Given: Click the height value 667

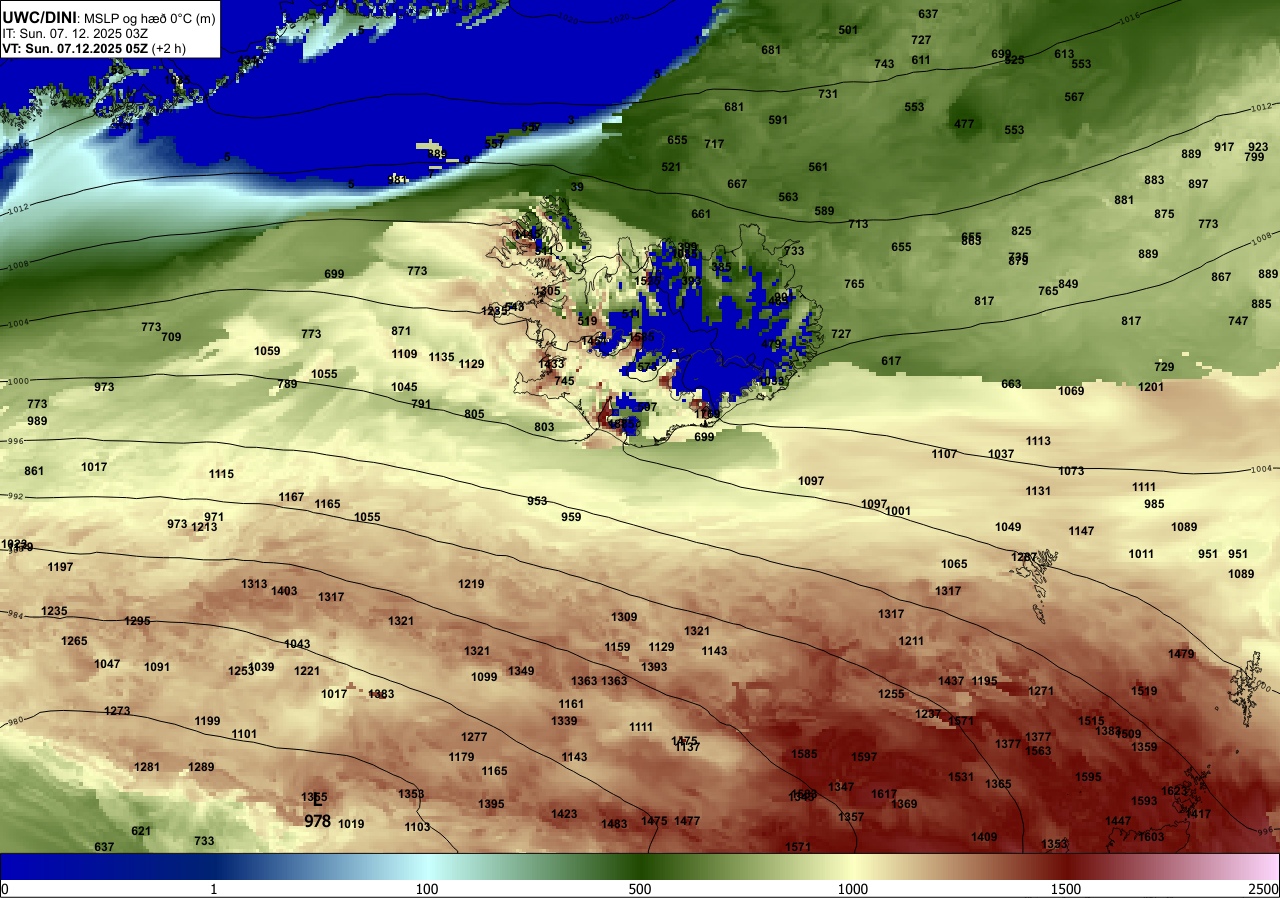Looking at the screenshot, I should [x=737, y=184].
